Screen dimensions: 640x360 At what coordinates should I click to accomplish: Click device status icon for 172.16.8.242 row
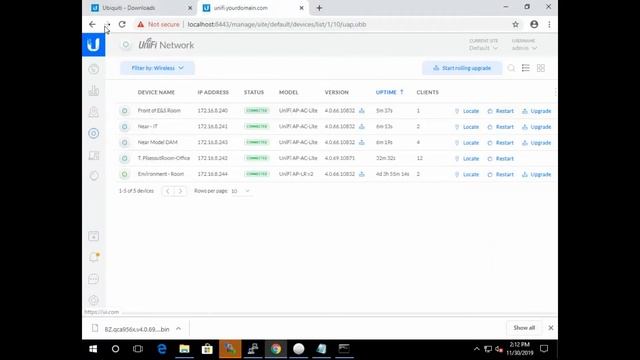coord(124,158)
